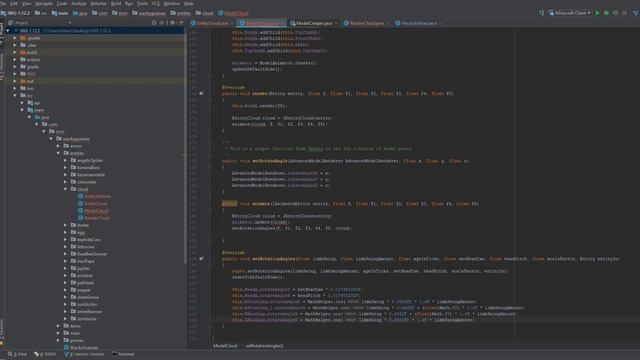Collapse the cloud package arrow
This screenshot has width=640, height=360.
coord(65,189)
